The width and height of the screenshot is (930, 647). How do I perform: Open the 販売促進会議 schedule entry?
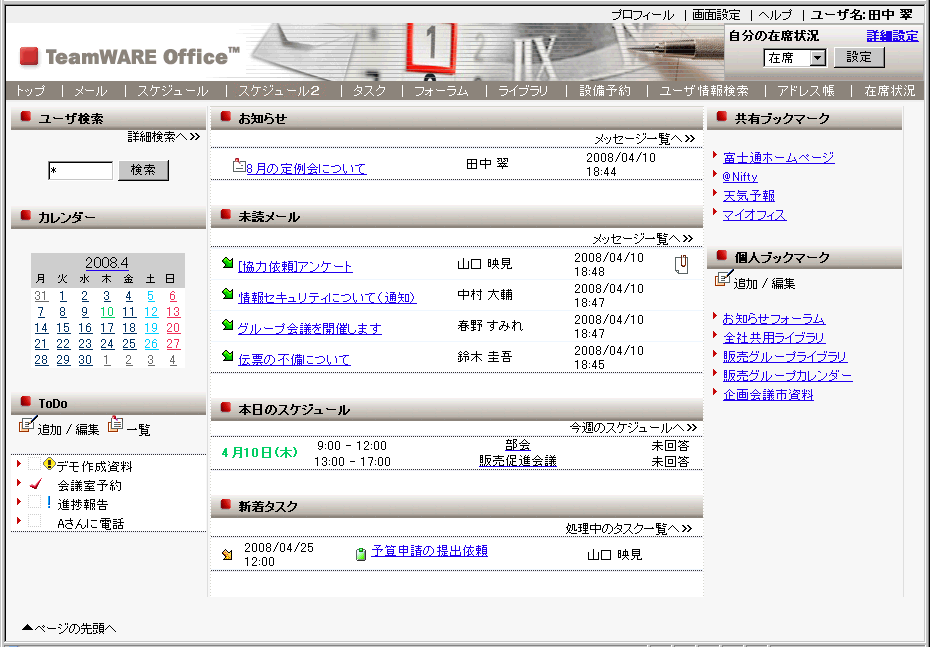518,461
